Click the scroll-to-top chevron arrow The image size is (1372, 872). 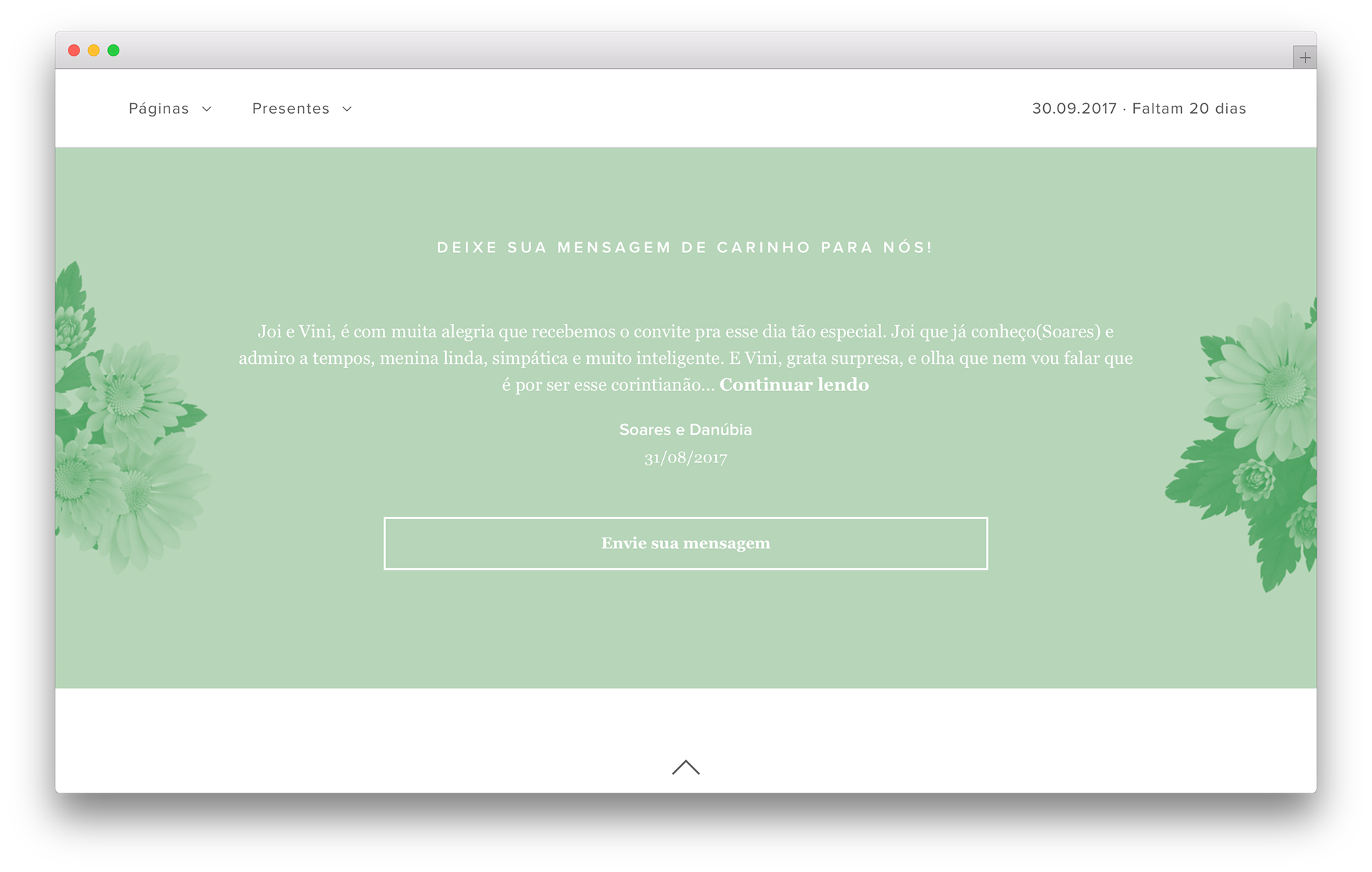coord(685,767)
